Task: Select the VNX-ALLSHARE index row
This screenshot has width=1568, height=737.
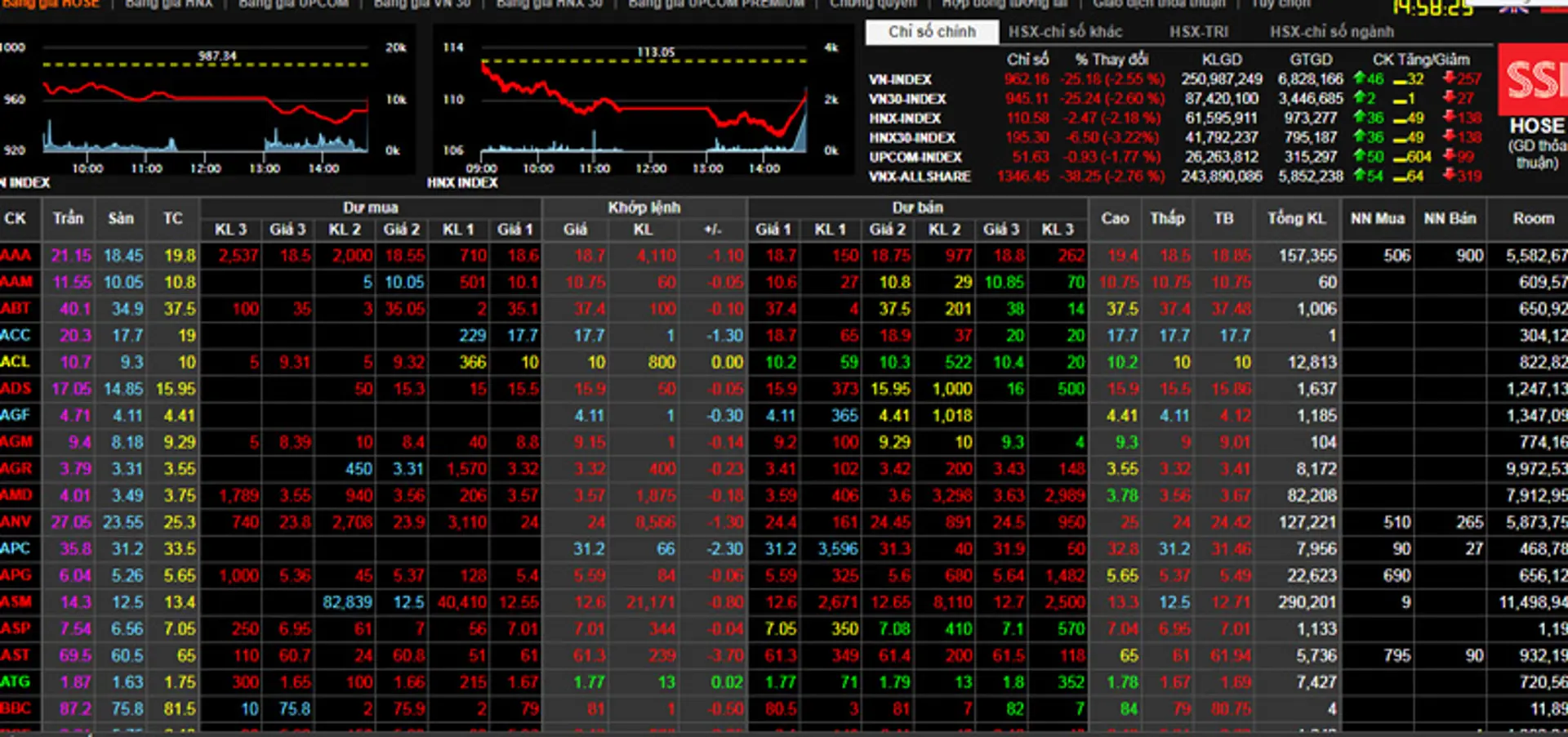Action: pyautogui.click(x=1176, y=176)
